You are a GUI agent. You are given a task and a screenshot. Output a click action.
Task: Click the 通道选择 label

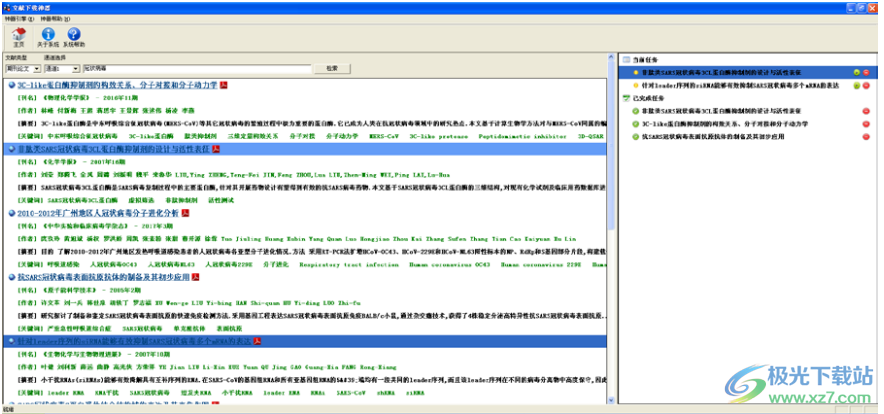point(55,58)
